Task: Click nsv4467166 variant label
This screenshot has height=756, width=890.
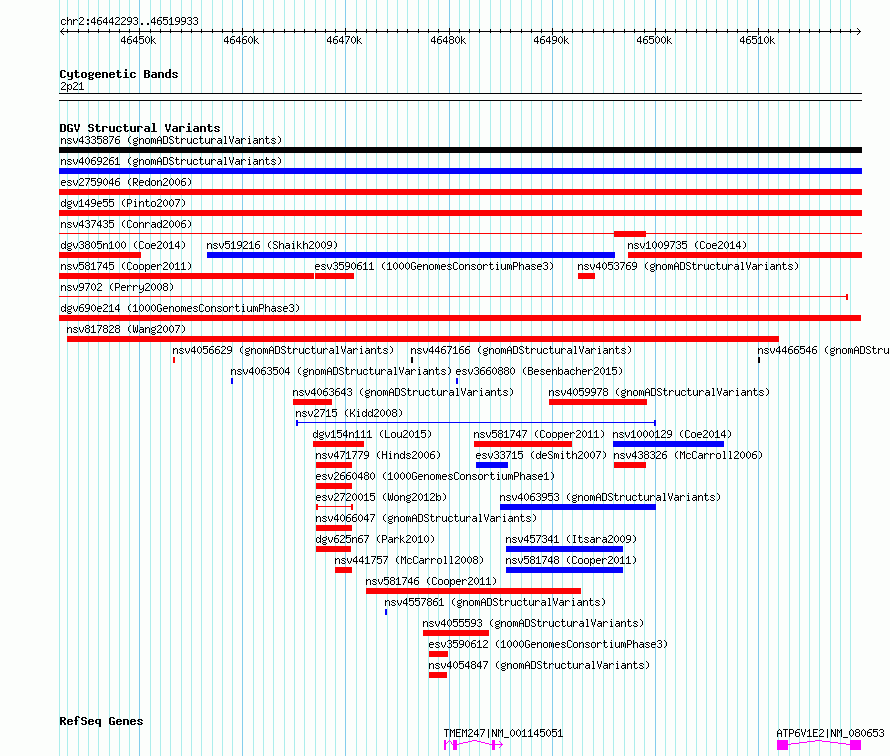Action: (x=521, y=350)
